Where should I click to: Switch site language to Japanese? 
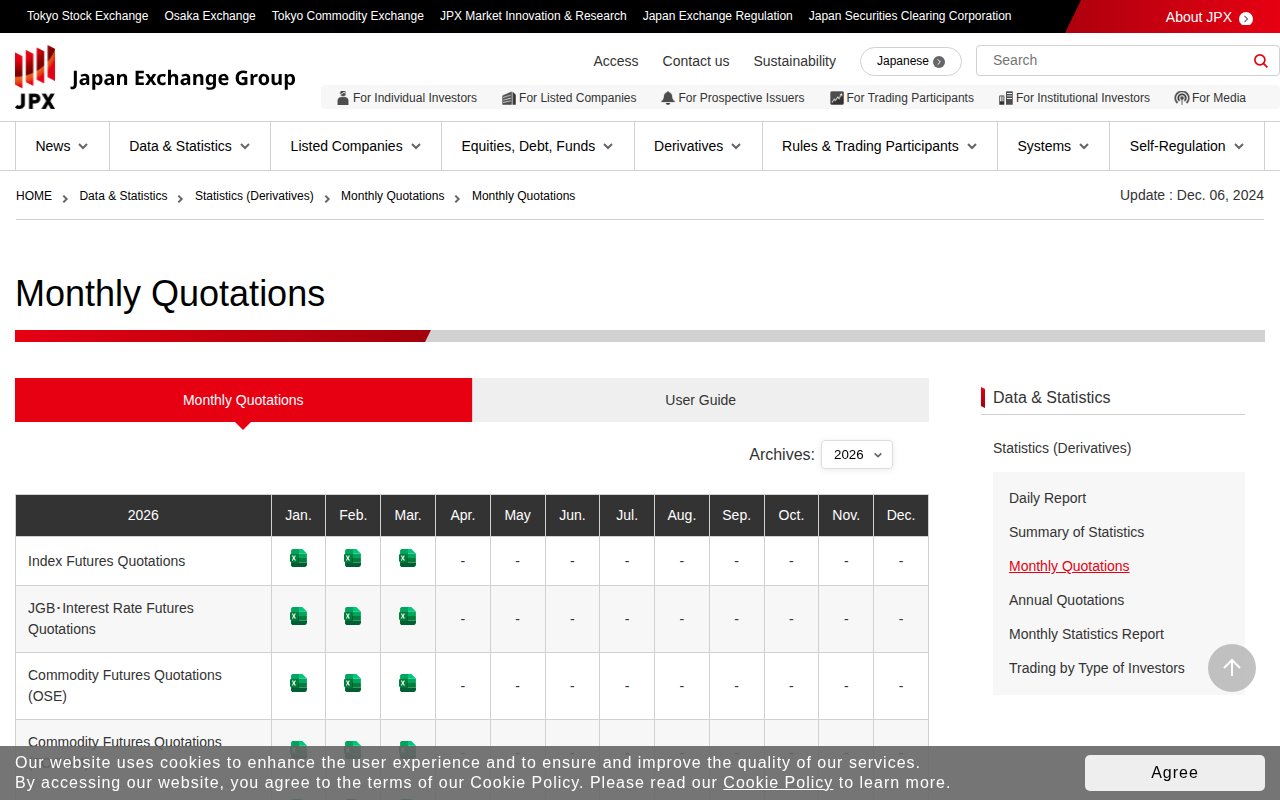[x=910, y=61]
